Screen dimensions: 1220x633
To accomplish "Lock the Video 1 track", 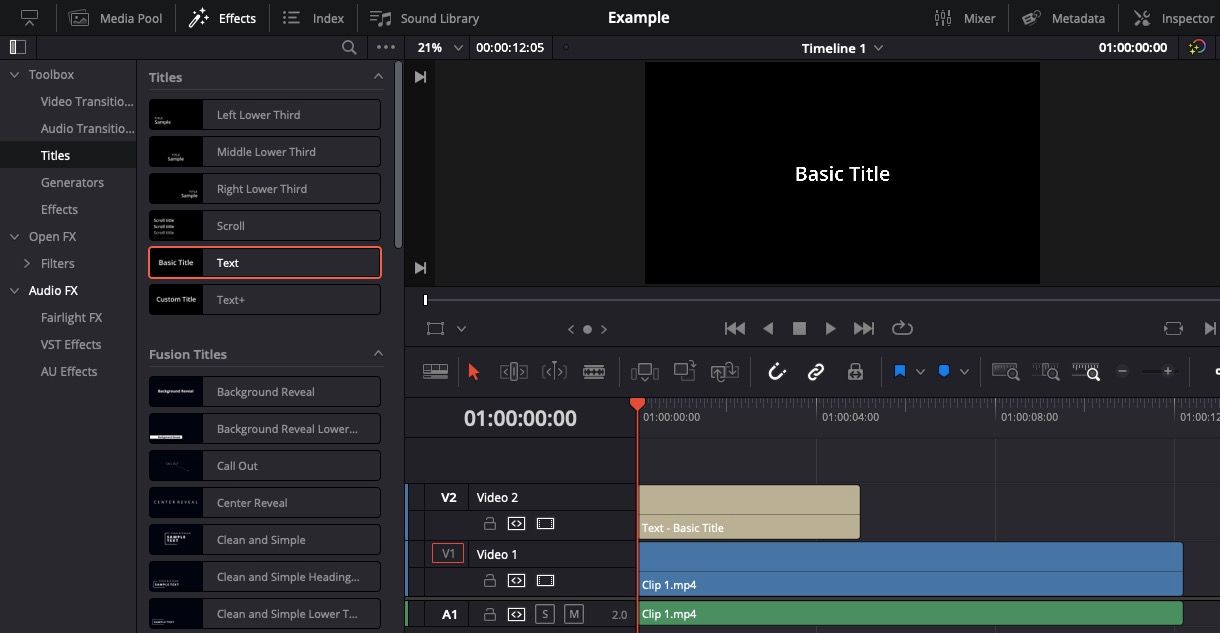I will pos(489,580).
